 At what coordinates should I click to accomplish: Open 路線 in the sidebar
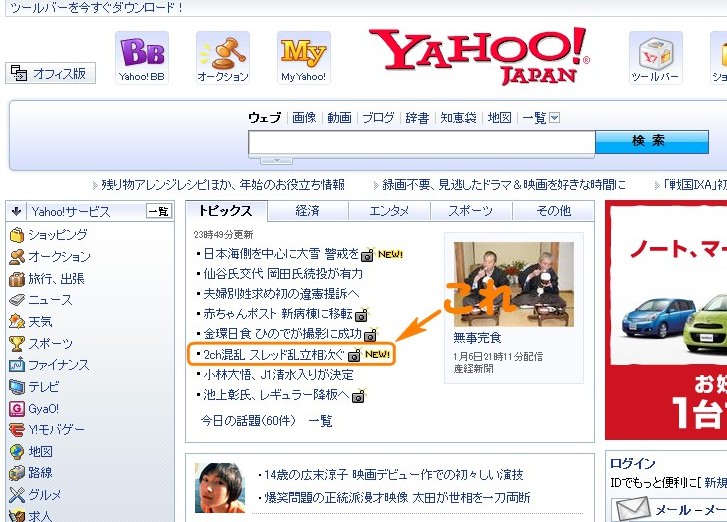31,473
